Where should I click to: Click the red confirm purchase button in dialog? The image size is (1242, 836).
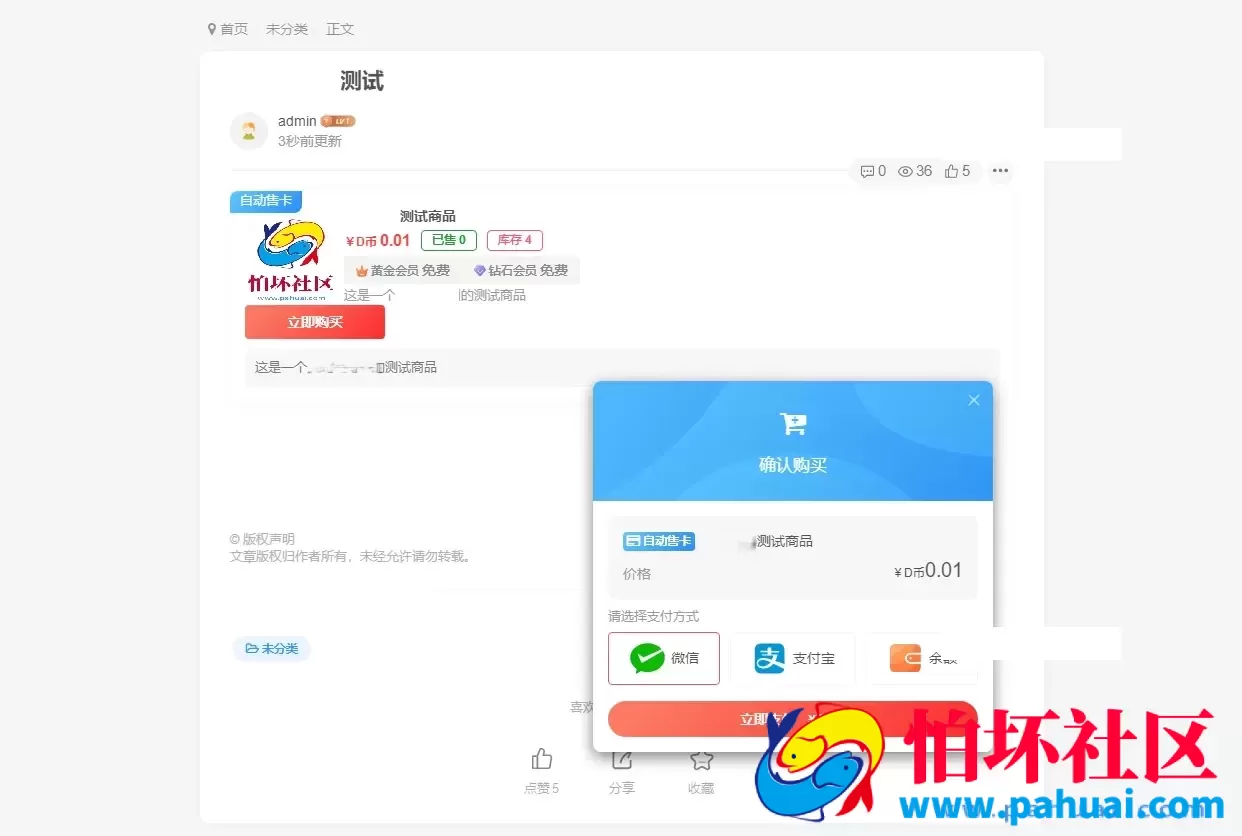point(793,719)
